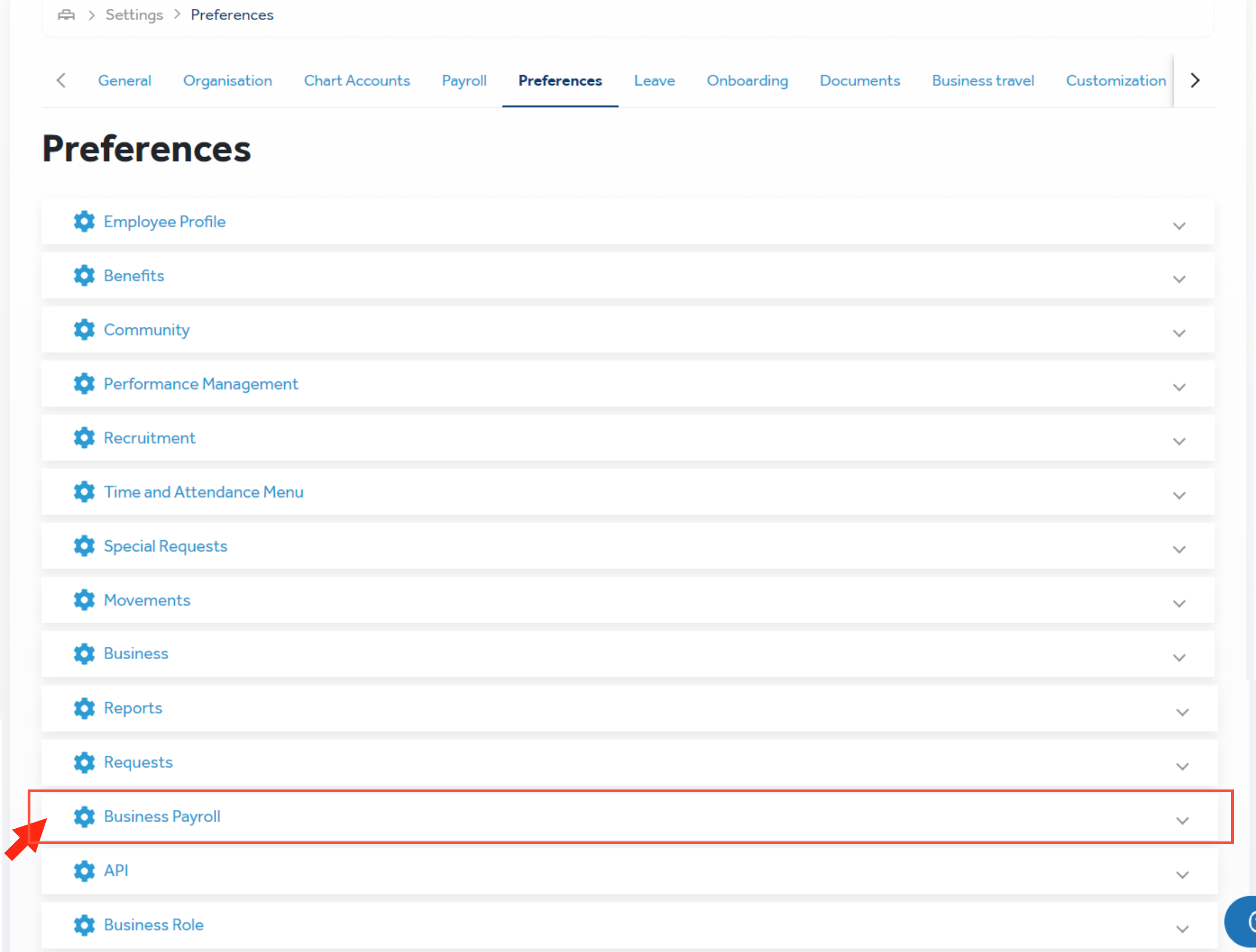Click the gear icon beside Recruitment
The height and width of the screenshot is (952, 1256).
coord(84,438)
